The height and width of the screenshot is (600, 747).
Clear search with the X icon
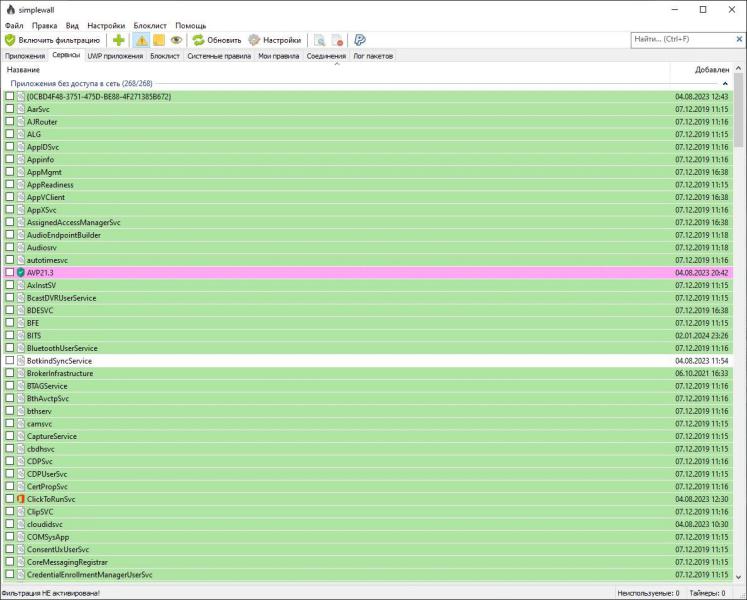pyautogui.click(x=739, y=40)
